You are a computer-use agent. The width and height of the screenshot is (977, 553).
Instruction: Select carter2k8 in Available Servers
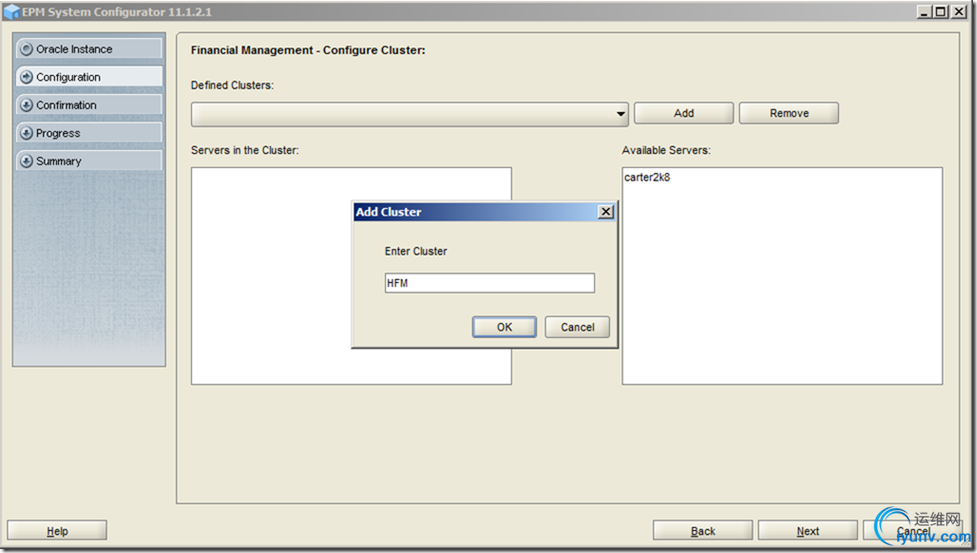[x=647, y=177]
